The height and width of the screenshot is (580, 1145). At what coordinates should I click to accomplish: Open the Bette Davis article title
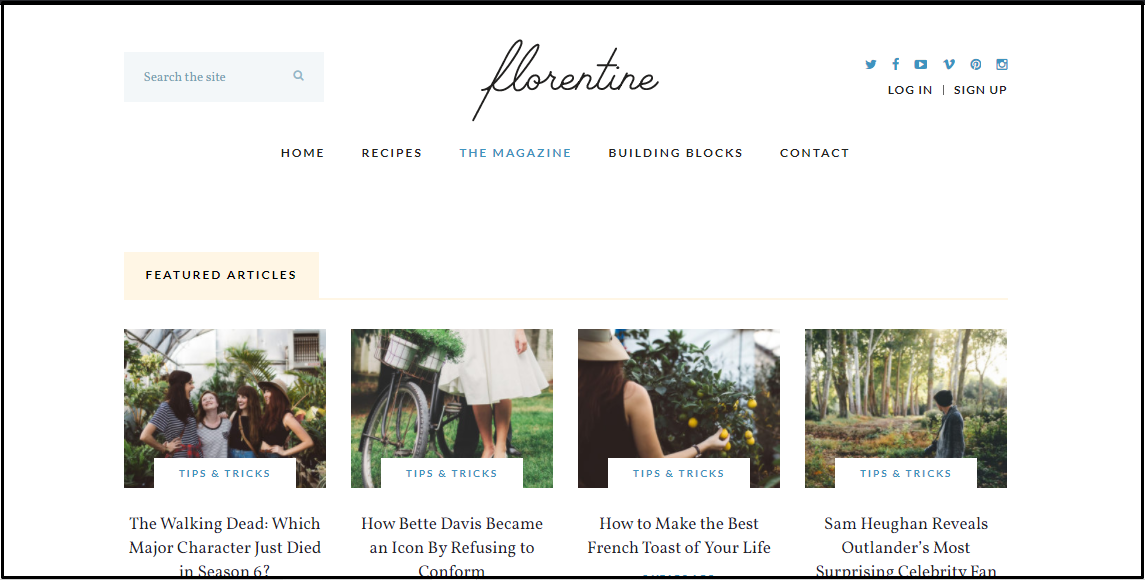click(x=452, y=547)
